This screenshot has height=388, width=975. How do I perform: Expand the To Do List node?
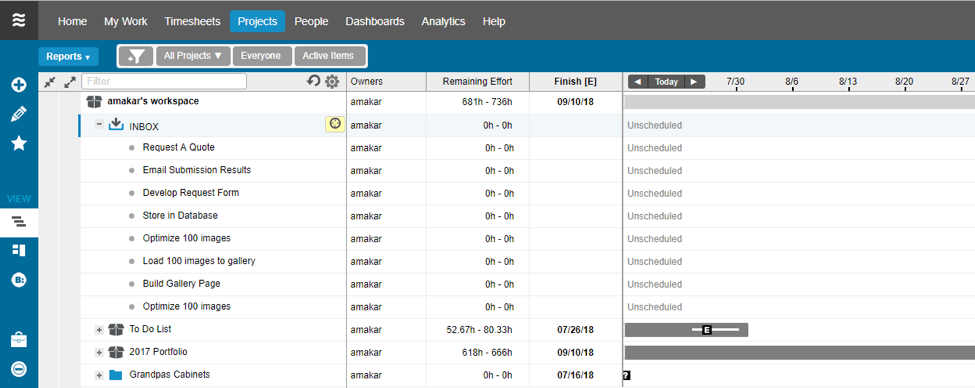pos(99,330)
